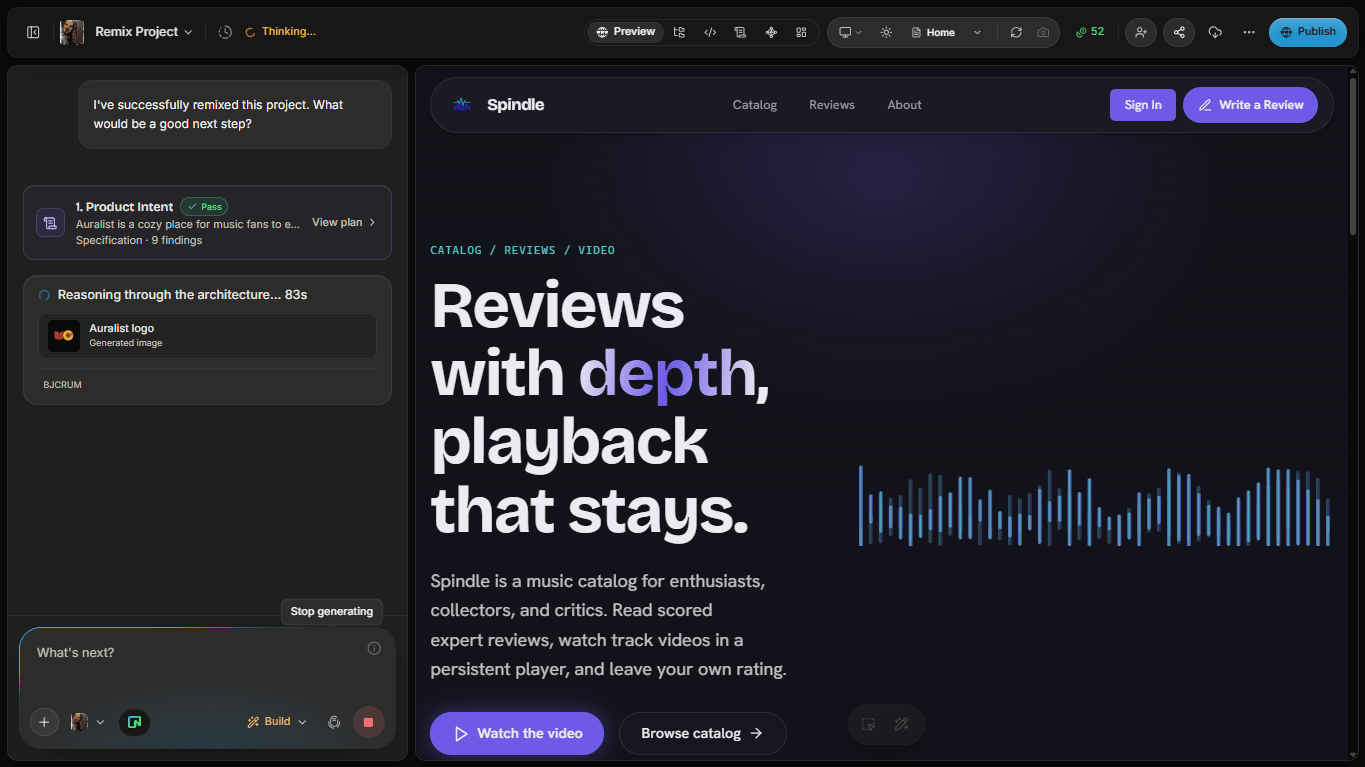This screenshot has width=1365, height=767.
Task: Open version history clock icon
Action: click(x=225, y=32)
